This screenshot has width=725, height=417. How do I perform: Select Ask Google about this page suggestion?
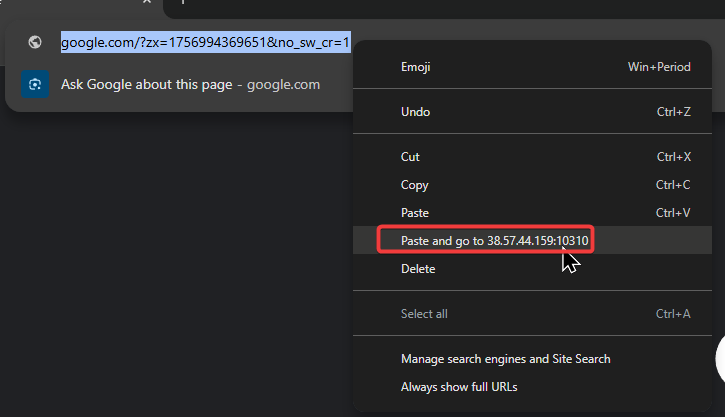click(x=179, y=84)
